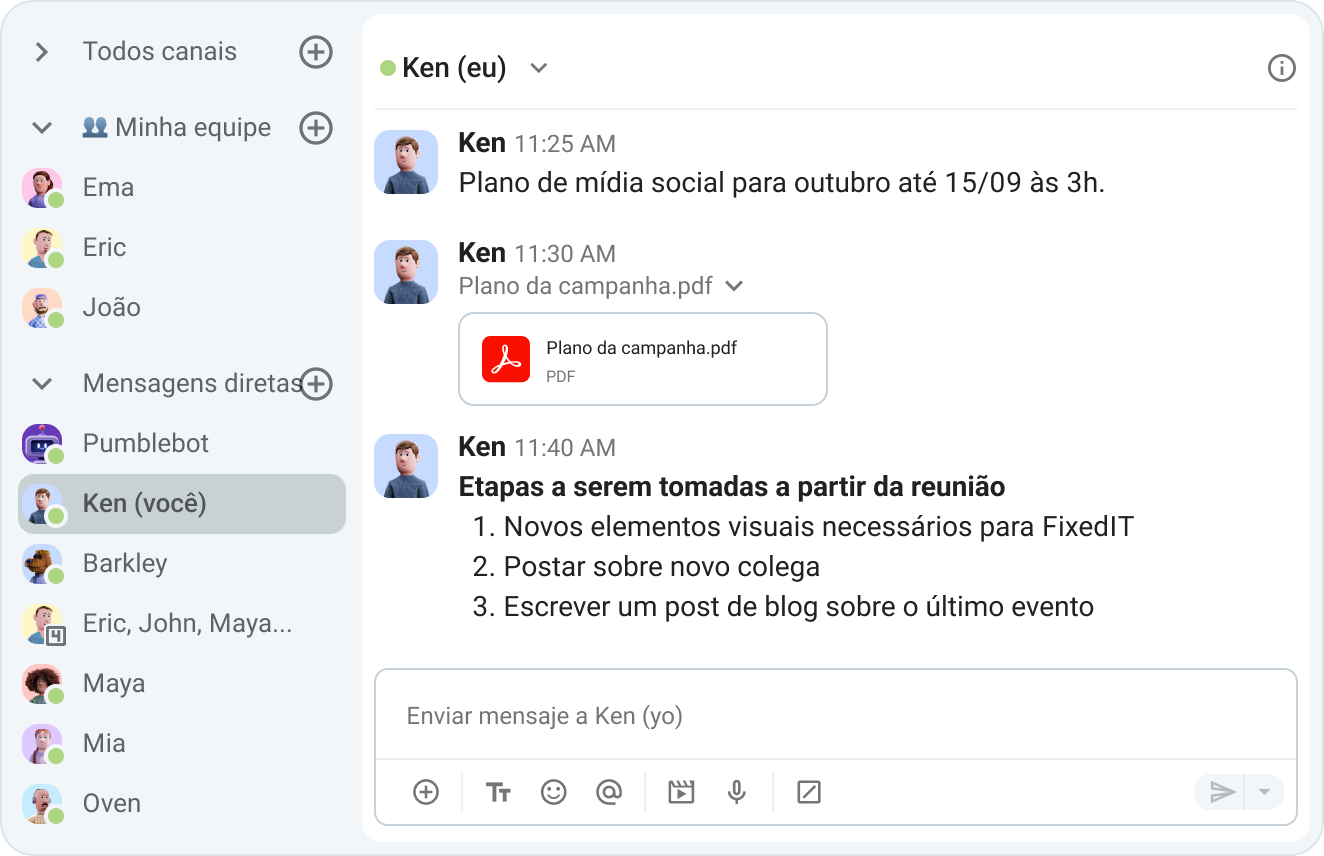Click the drawing board icon in the composer
This screenshot has height=856, width=1324.
tap(808, 791)
